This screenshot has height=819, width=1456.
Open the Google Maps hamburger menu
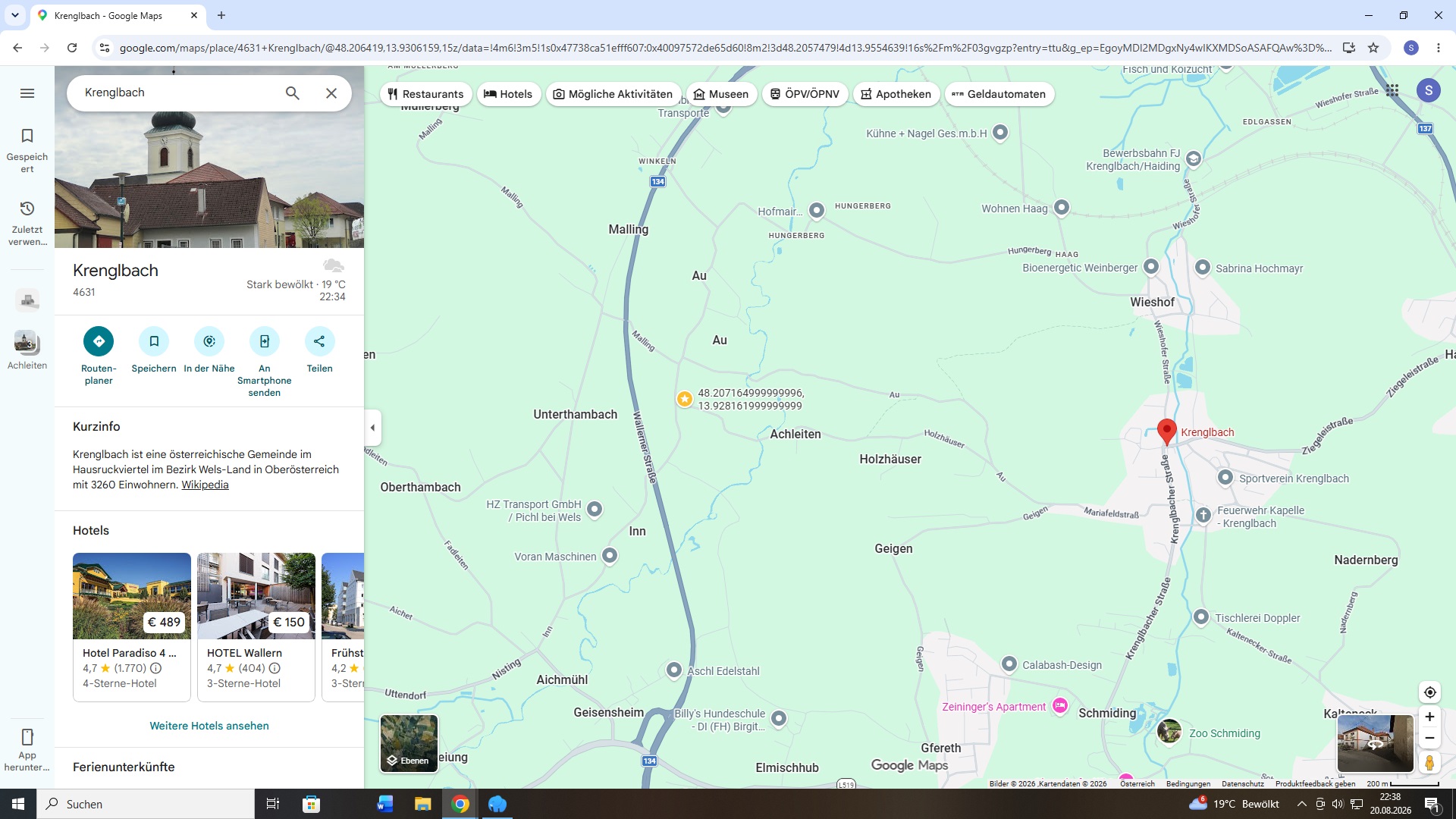[27, 93]
